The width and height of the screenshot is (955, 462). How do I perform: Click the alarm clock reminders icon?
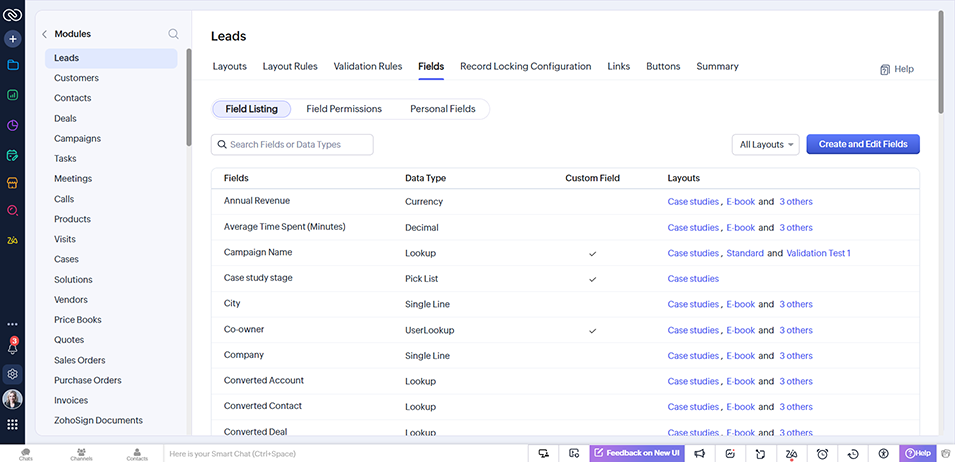click(x=822, y=453)
